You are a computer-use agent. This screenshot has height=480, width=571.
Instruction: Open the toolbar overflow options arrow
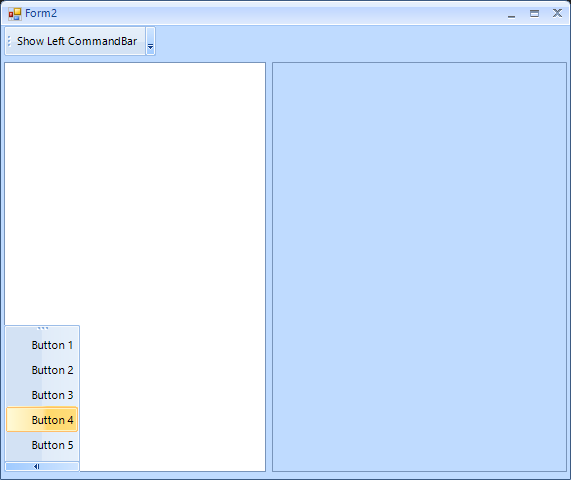pyautogui.click(x=150, y=41)
